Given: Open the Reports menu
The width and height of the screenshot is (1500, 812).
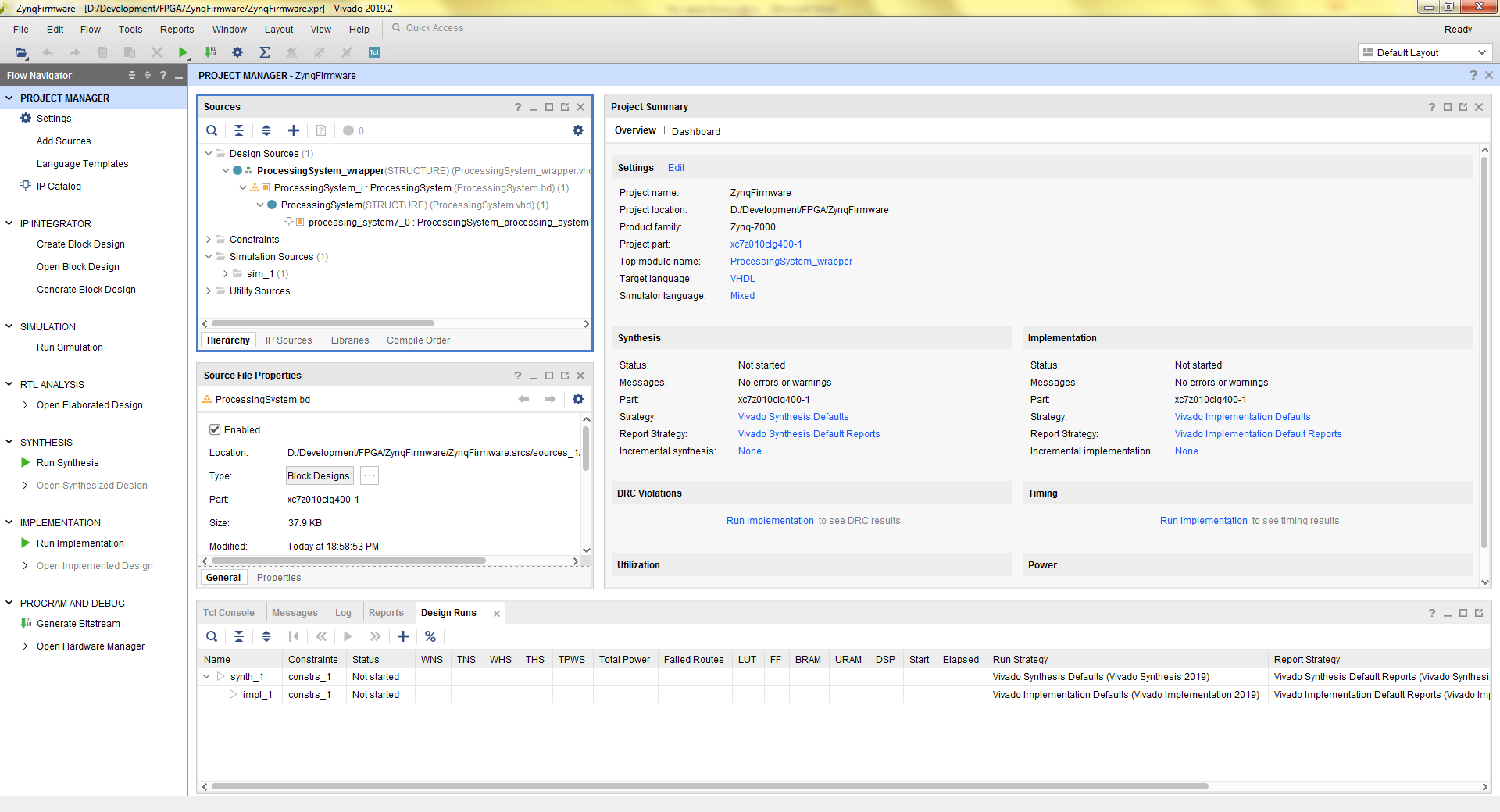Looking at the screenshot, I should [x=177, y=30].
